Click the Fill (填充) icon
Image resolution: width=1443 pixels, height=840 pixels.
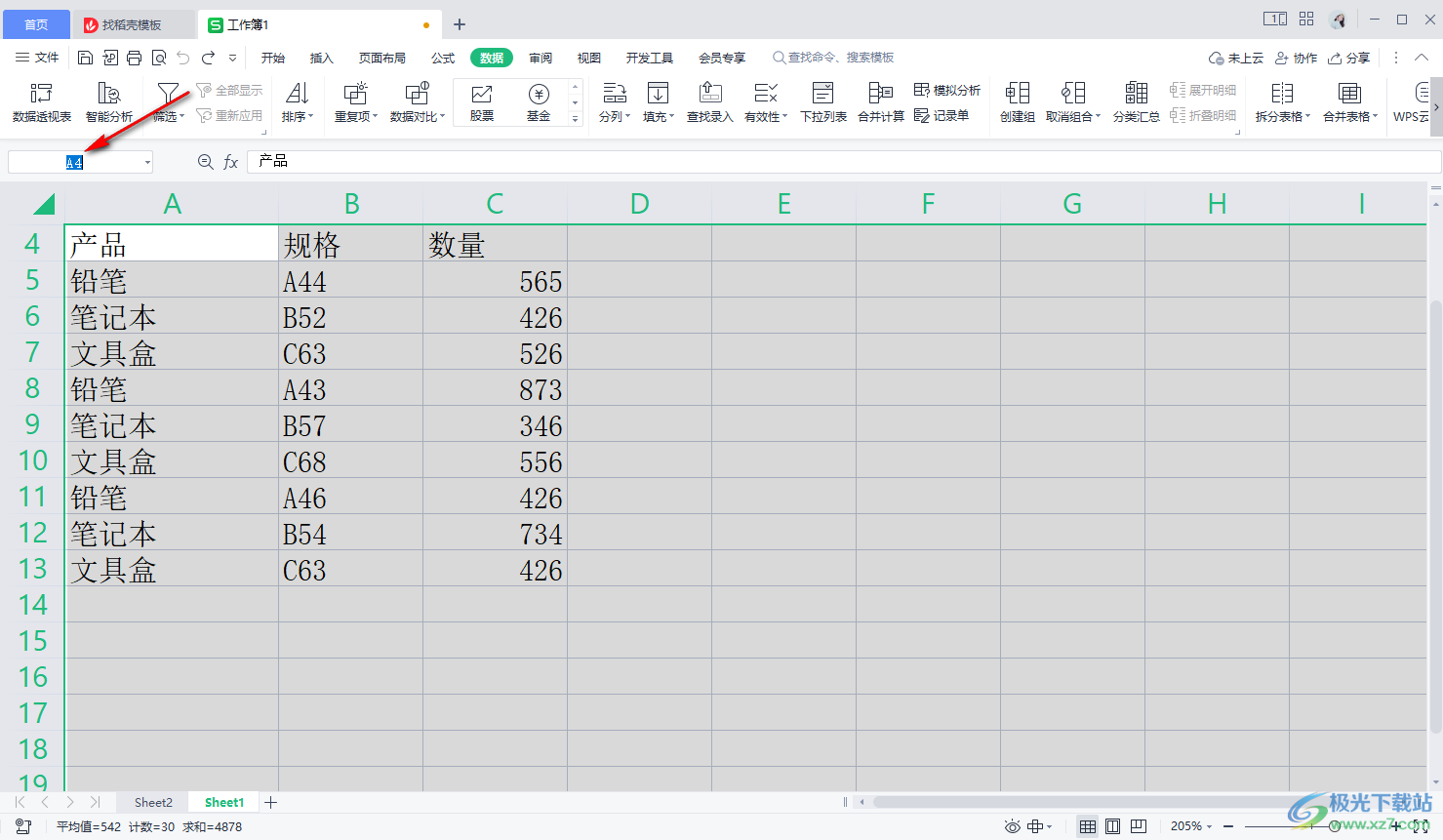pyautogui.click(x=659, y=94)
